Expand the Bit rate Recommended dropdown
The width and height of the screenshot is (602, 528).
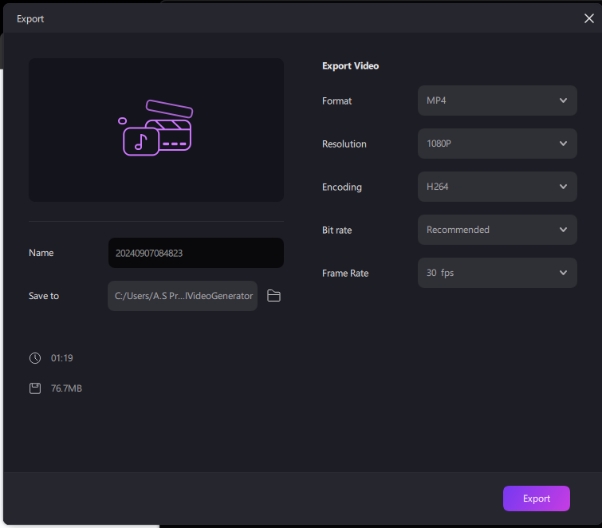pyautogui.click(x=496, y=230)
